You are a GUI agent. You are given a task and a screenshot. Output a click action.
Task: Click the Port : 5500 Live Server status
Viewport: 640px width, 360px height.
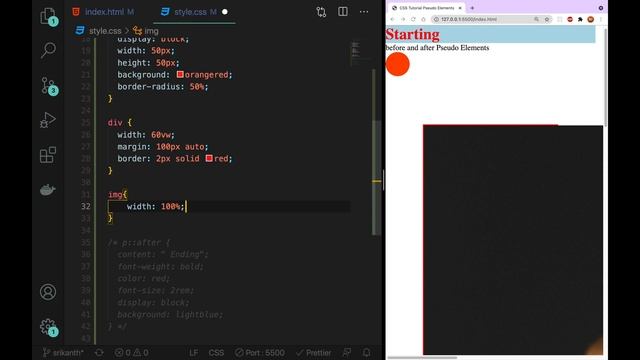click(x=260, y=353)
